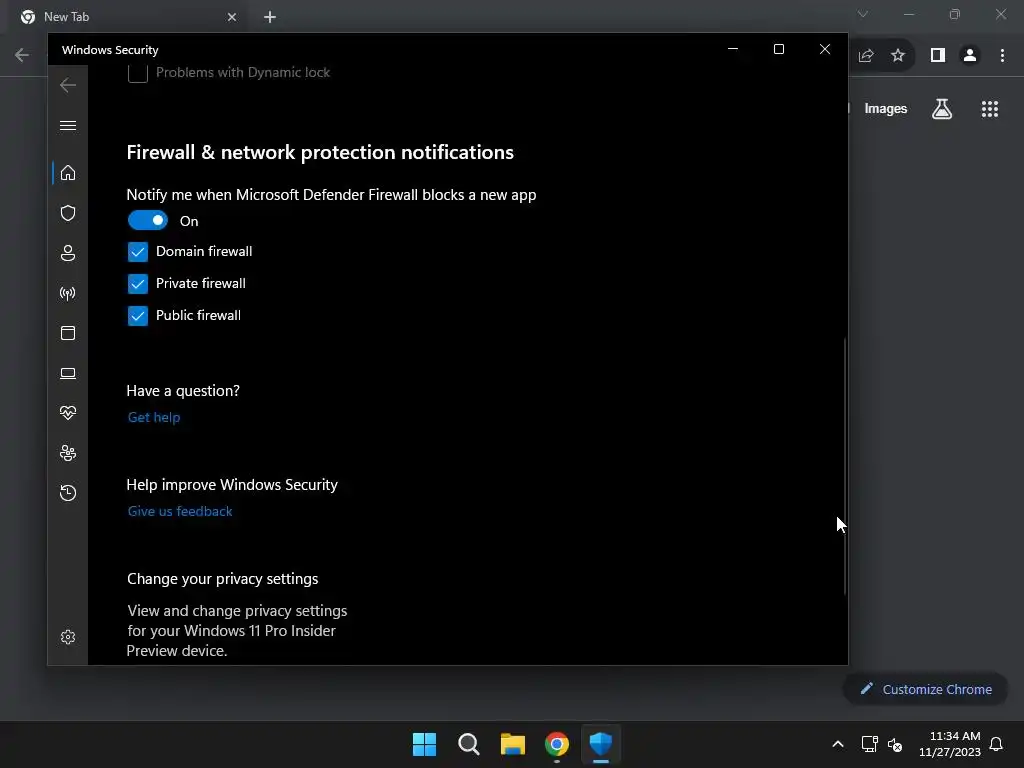Open Settings gear in Windows Security
The image size is (1024, 768).
(68, 637)
